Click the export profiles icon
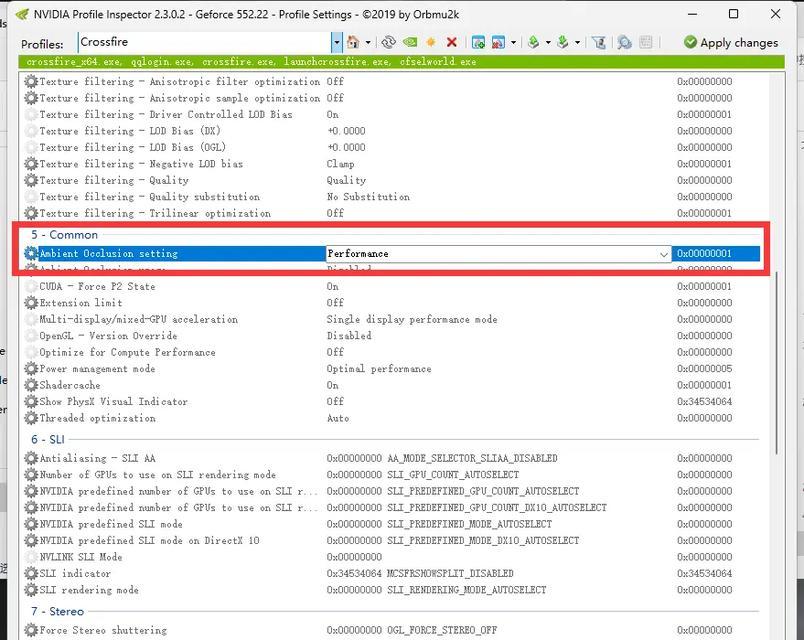The width and height of the screenshot is (804, 640). 534,42
